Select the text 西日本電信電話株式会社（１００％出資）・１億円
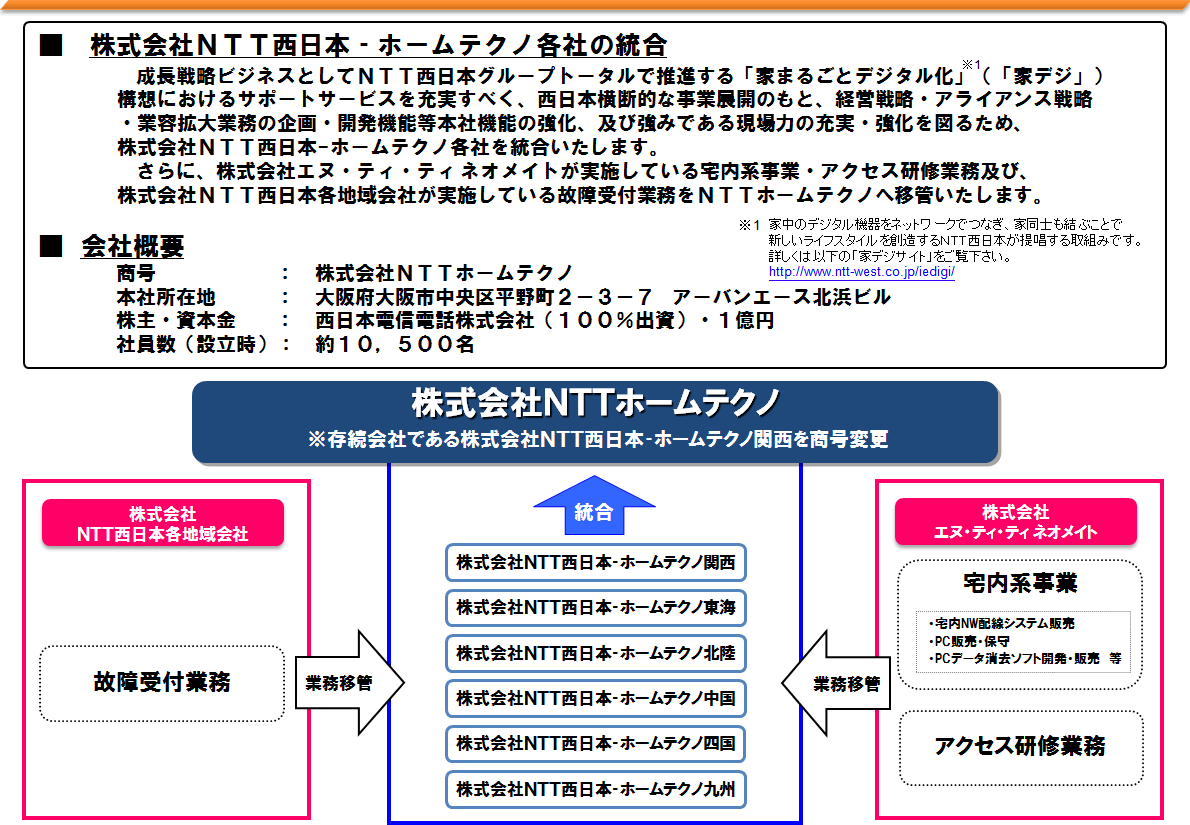The width and height of the screenshot is (1190, 825). [545, 320]
